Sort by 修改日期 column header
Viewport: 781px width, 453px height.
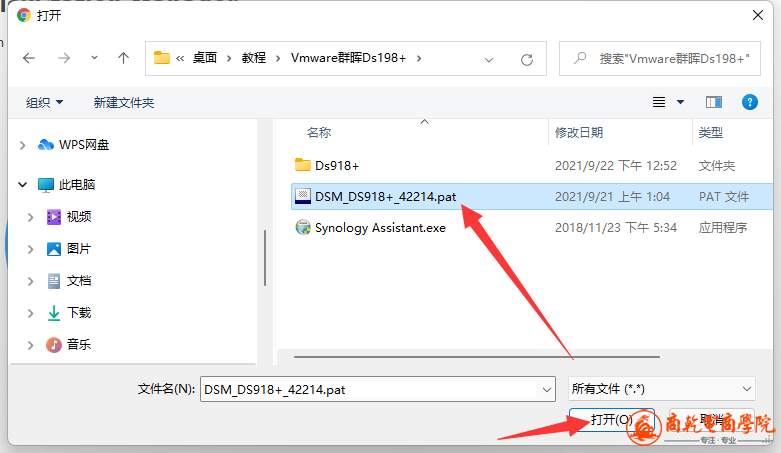579,133
